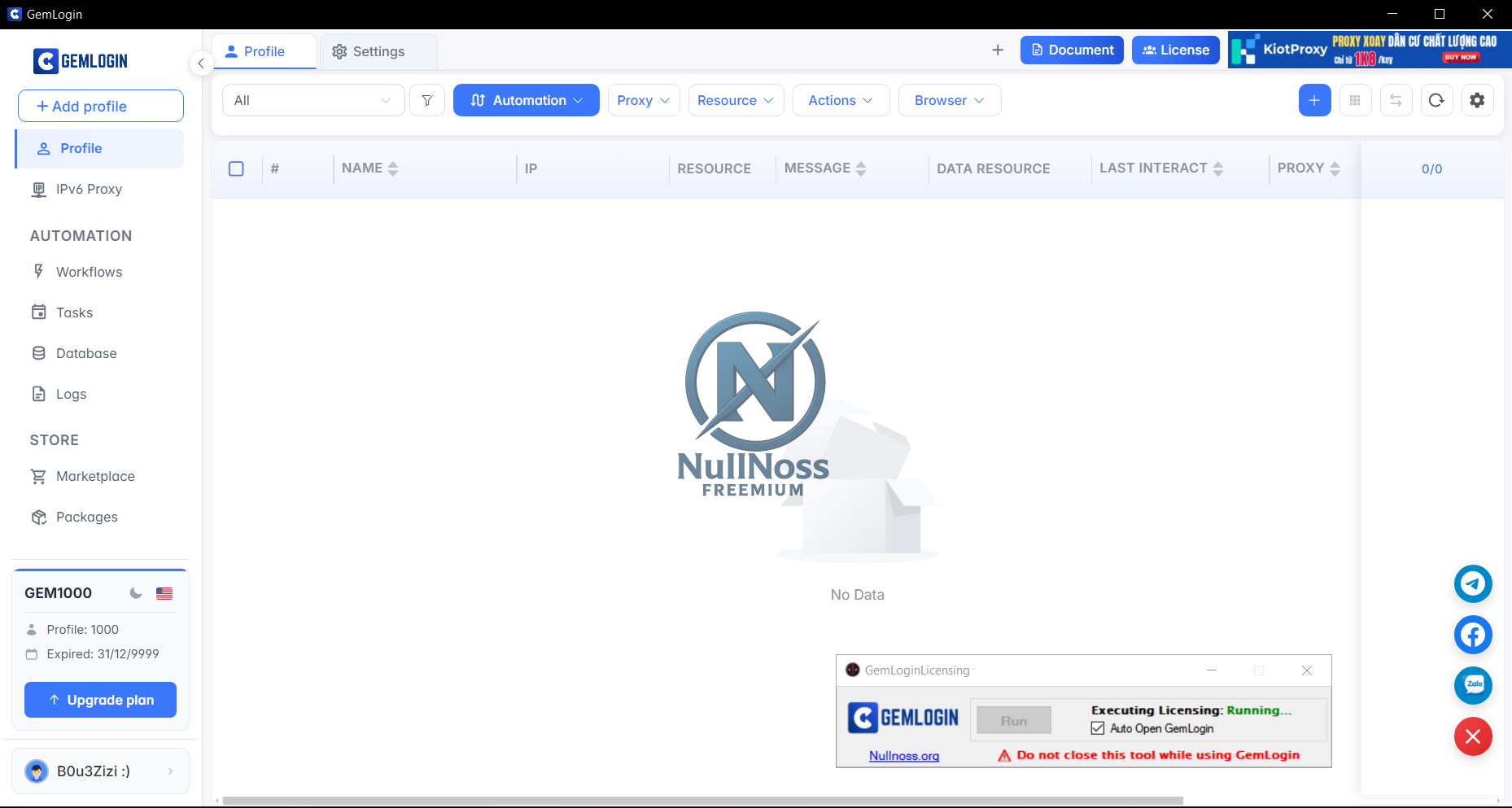Image resolution: width=1512 pixels, height=808 pixels.
Task: Collapse the sidebar with the chevron button
Action: (x=201, y=63)
